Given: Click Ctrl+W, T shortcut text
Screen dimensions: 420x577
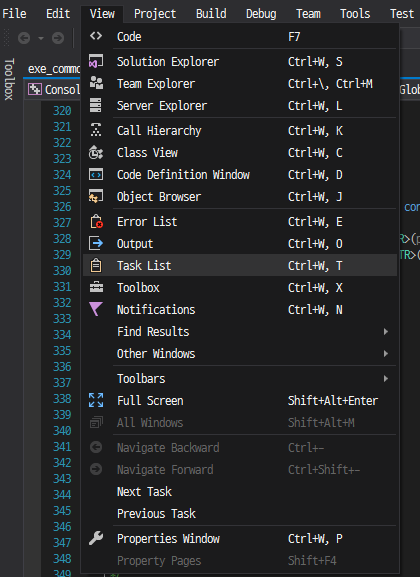Looking at the screenshot, I should 315,266.
